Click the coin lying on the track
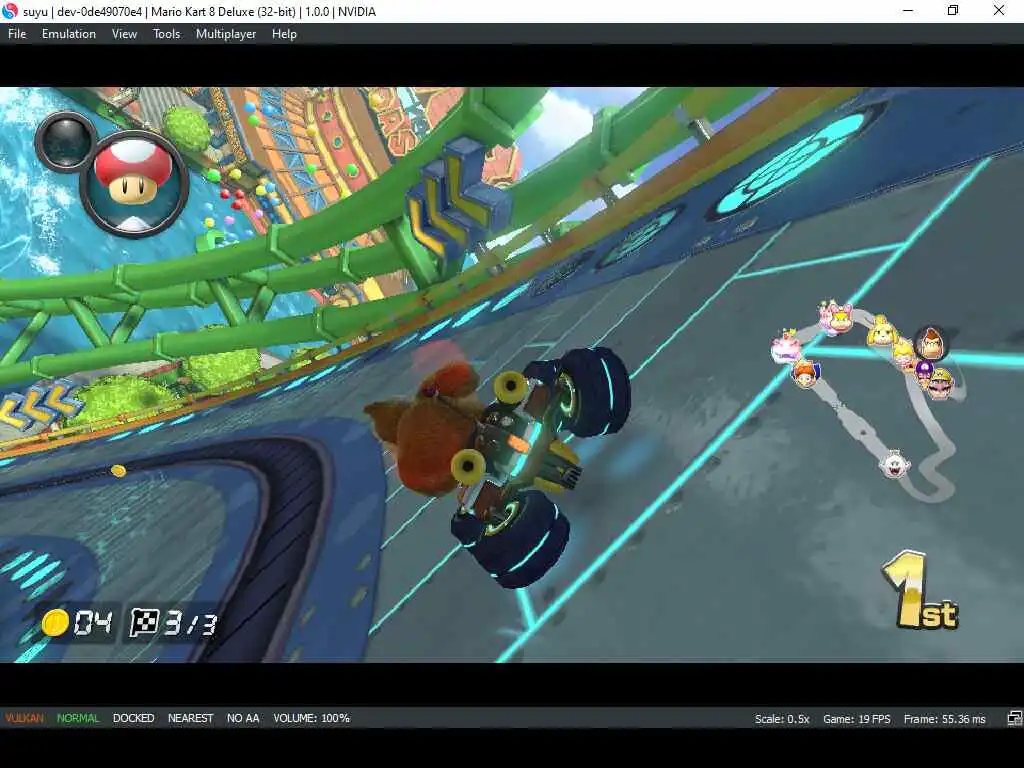The width and height of the screenshot is (1024, 768). point(118,470)
